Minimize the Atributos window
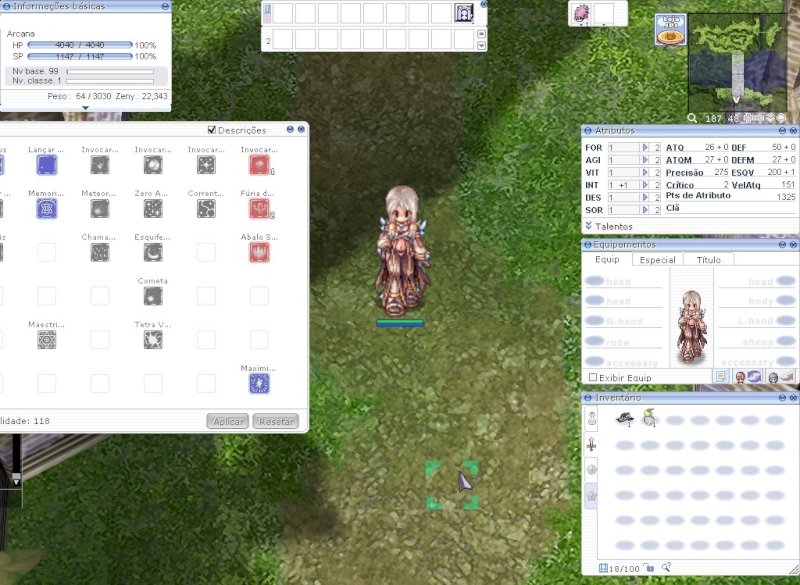This screenshot has width=800, height=585. [x=782, y=131]
